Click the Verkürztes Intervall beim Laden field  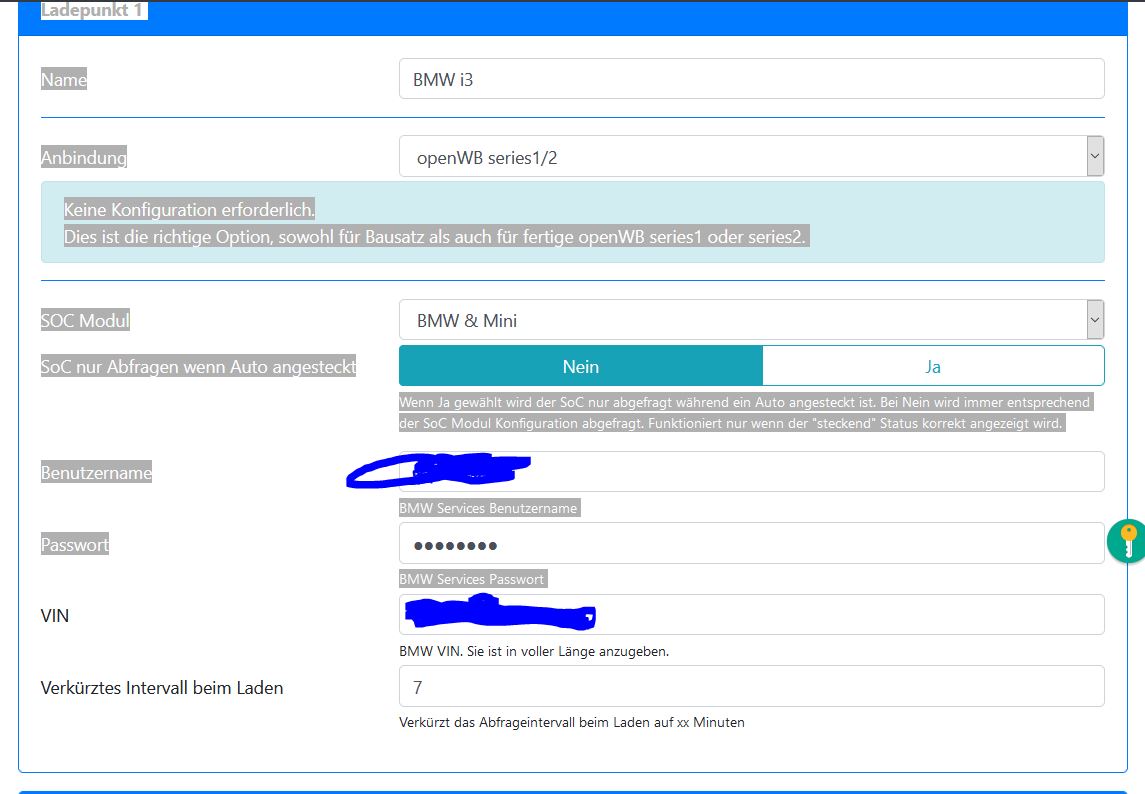pyautogui.click(x=751, y=686)
